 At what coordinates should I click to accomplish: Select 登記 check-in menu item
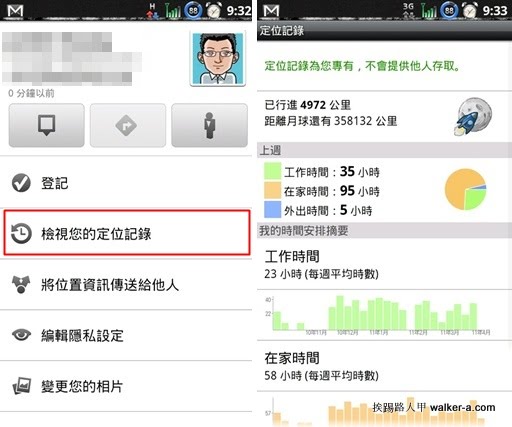point(126,183)
